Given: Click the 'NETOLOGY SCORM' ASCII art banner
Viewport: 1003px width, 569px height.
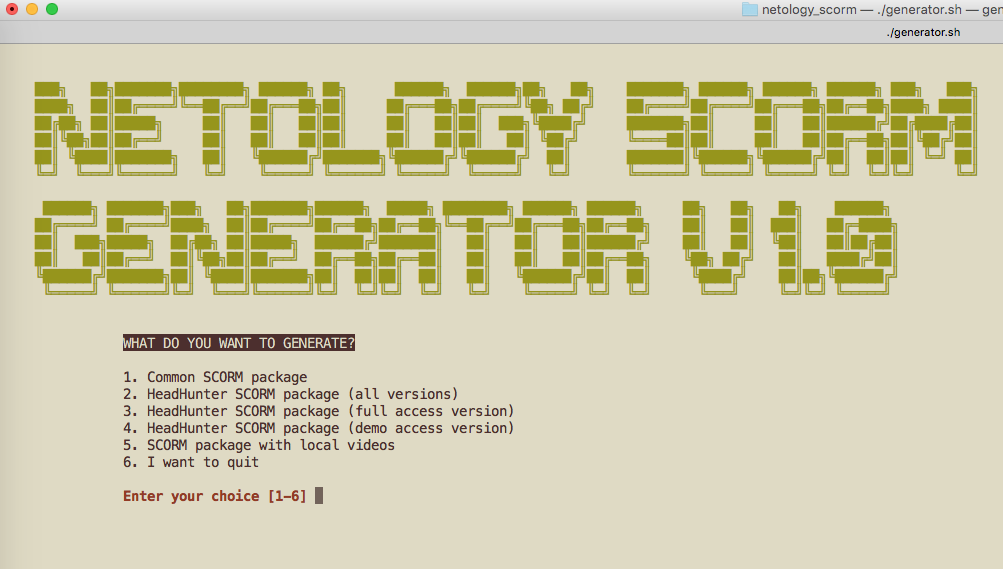Looking at the screenshot, I should coord(505,129).
